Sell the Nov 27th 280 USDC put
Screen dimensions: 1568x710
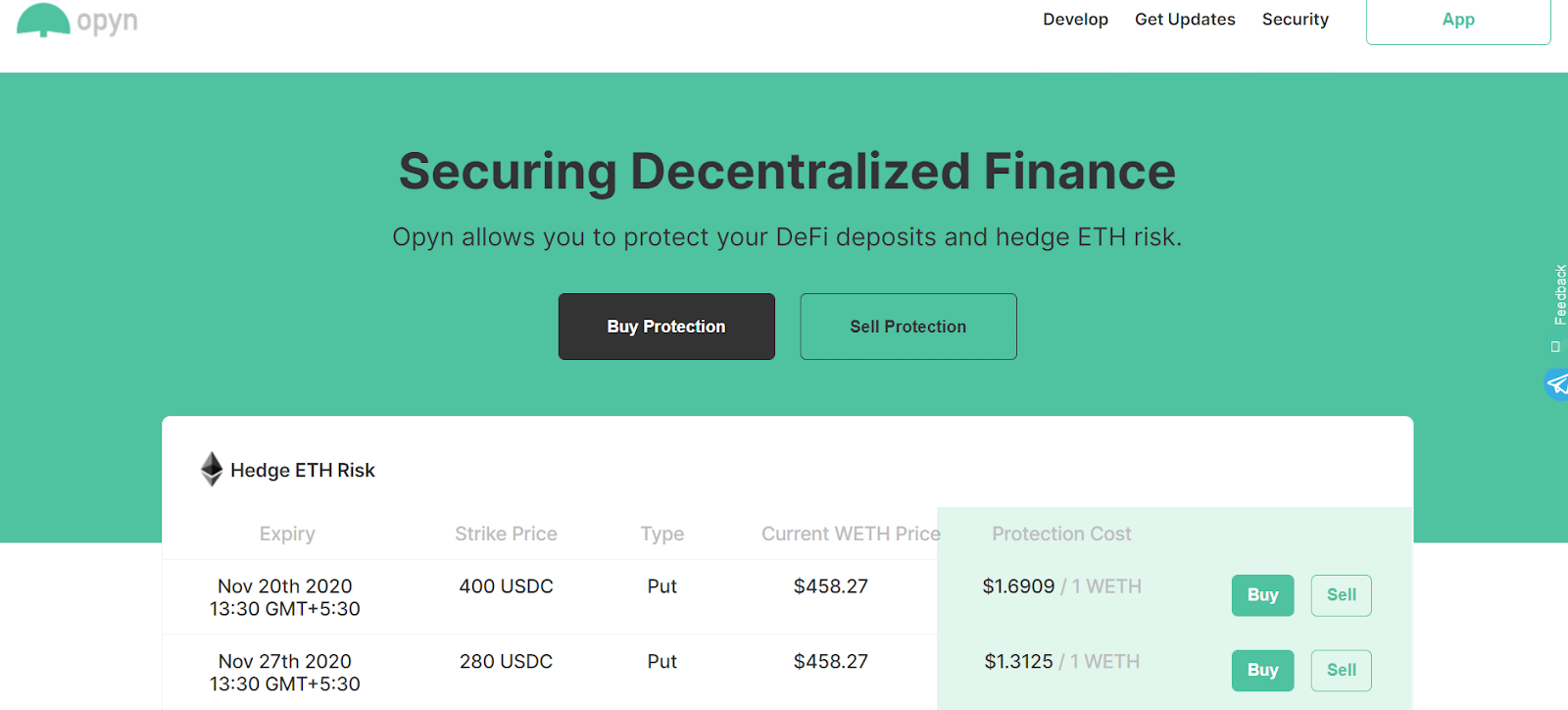(x=1342, y=671)
